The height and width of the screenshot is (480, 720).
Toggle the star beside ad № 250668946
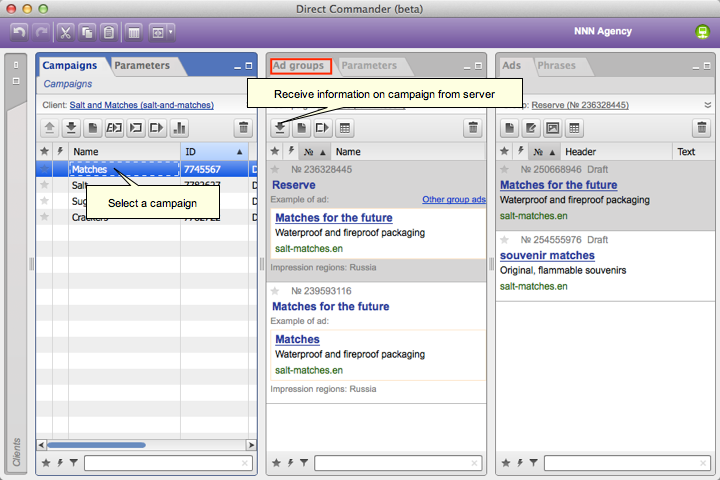[505, 169]
